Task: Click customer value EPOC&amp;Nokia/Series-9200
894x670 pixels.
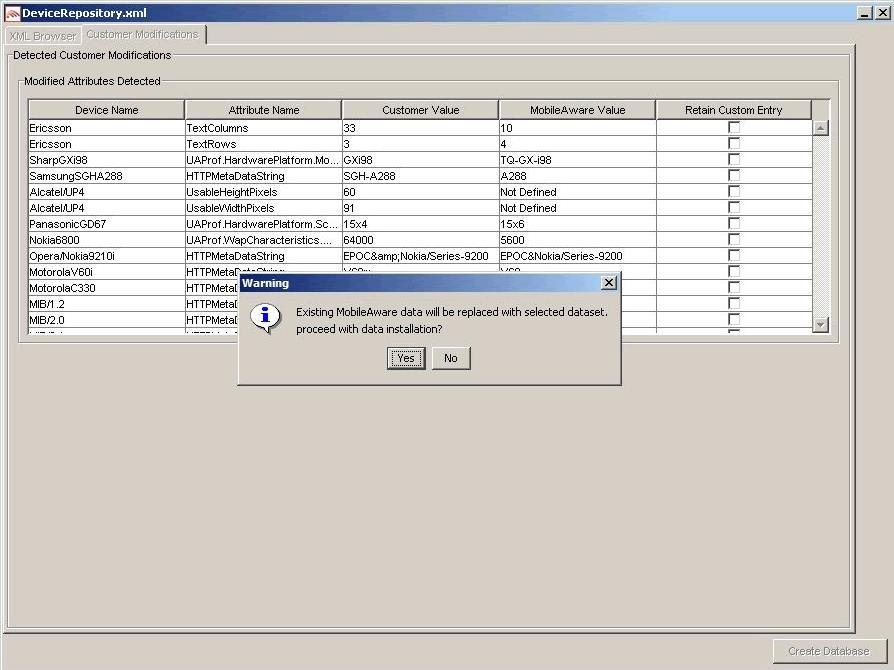Action: pos(420,255)
